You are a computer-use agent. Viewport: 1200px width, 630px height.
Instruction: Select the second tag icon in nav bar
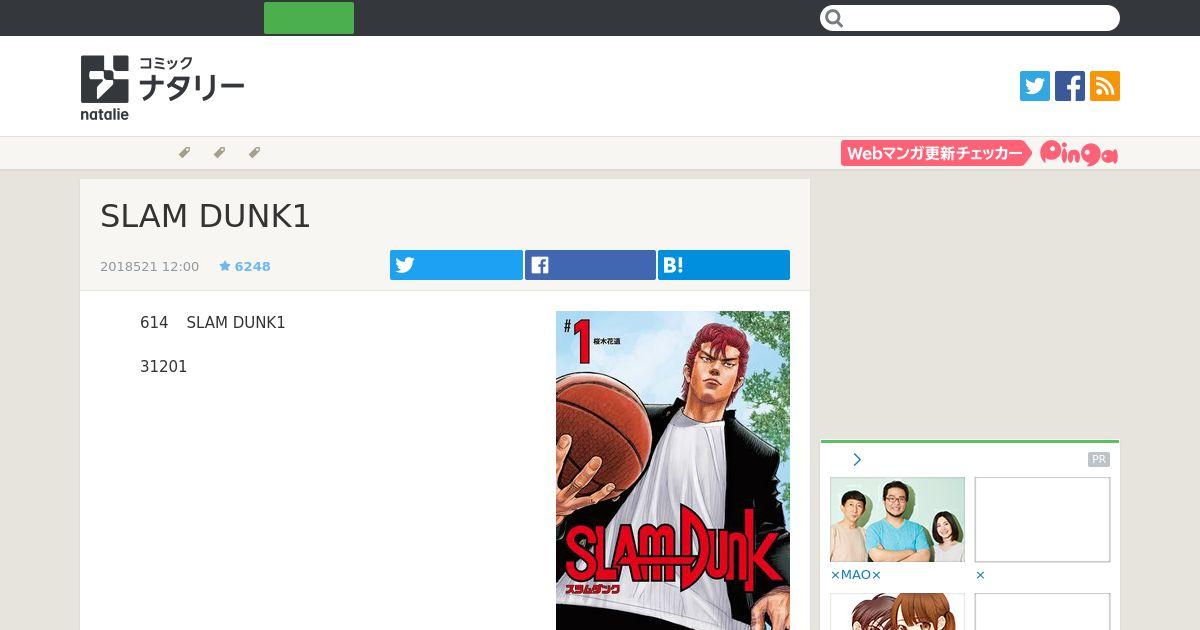click(219, 153)
